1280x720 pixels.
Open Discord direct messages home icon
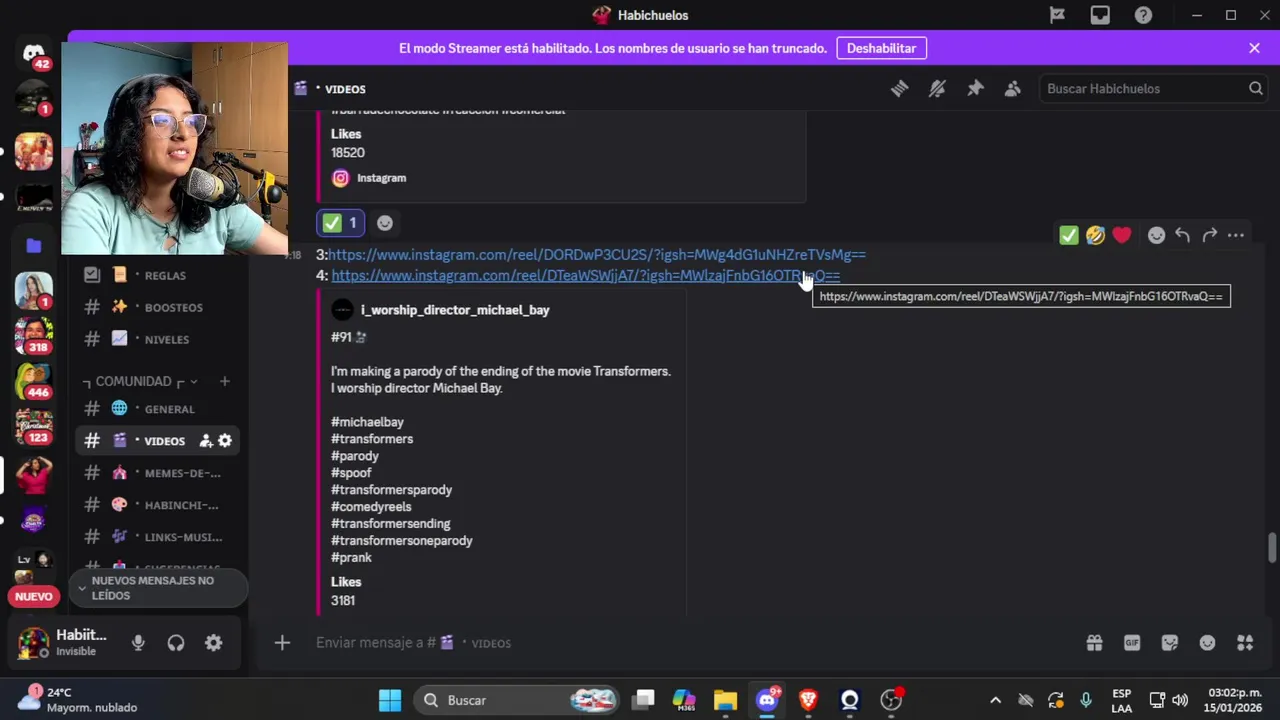[34, 54]
